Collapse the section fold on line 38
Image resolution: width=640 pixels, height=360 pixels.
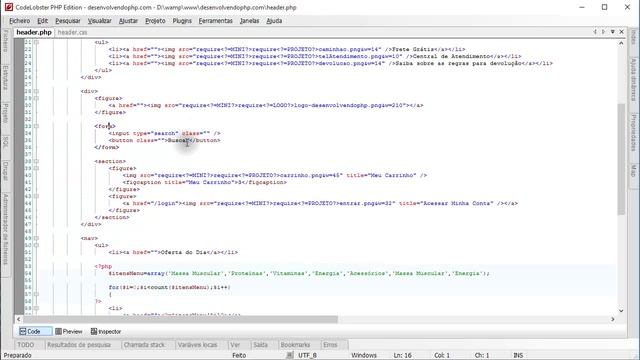coord(36,161)
